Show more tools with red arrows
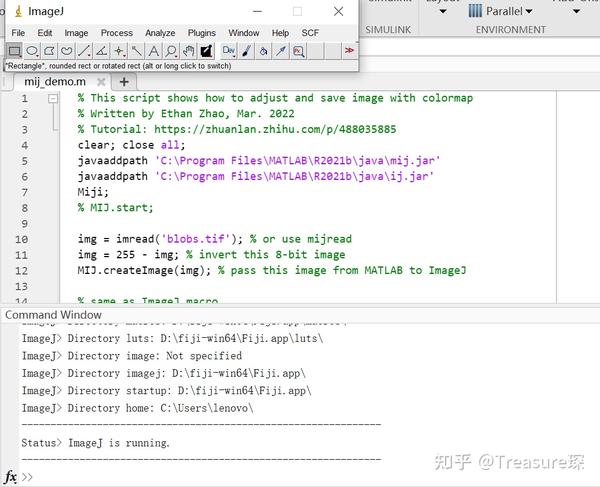The width and height of the screenshot is (600, 487). (349, 50)
